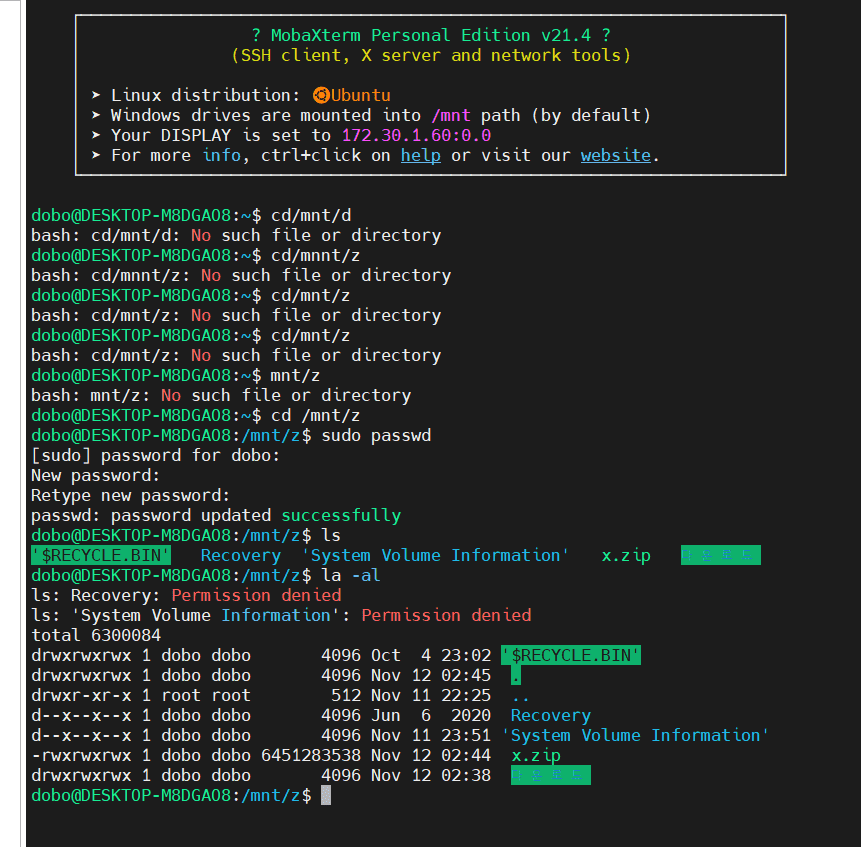Click the permissions string "drwxr-xr-x"

click(x=81, y=695)
